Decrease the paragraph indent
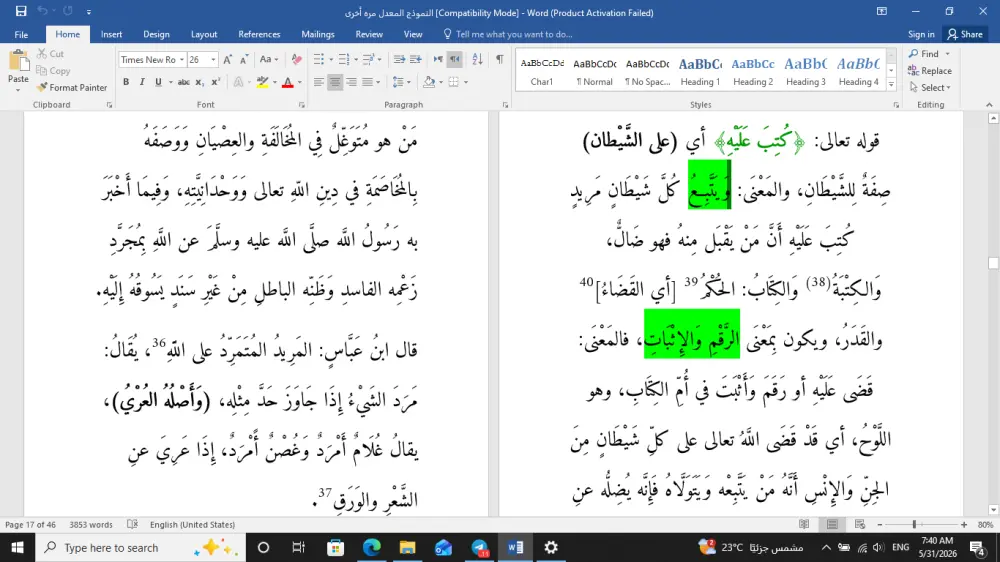The image size is (1000, 562). [x=399, y=59]
